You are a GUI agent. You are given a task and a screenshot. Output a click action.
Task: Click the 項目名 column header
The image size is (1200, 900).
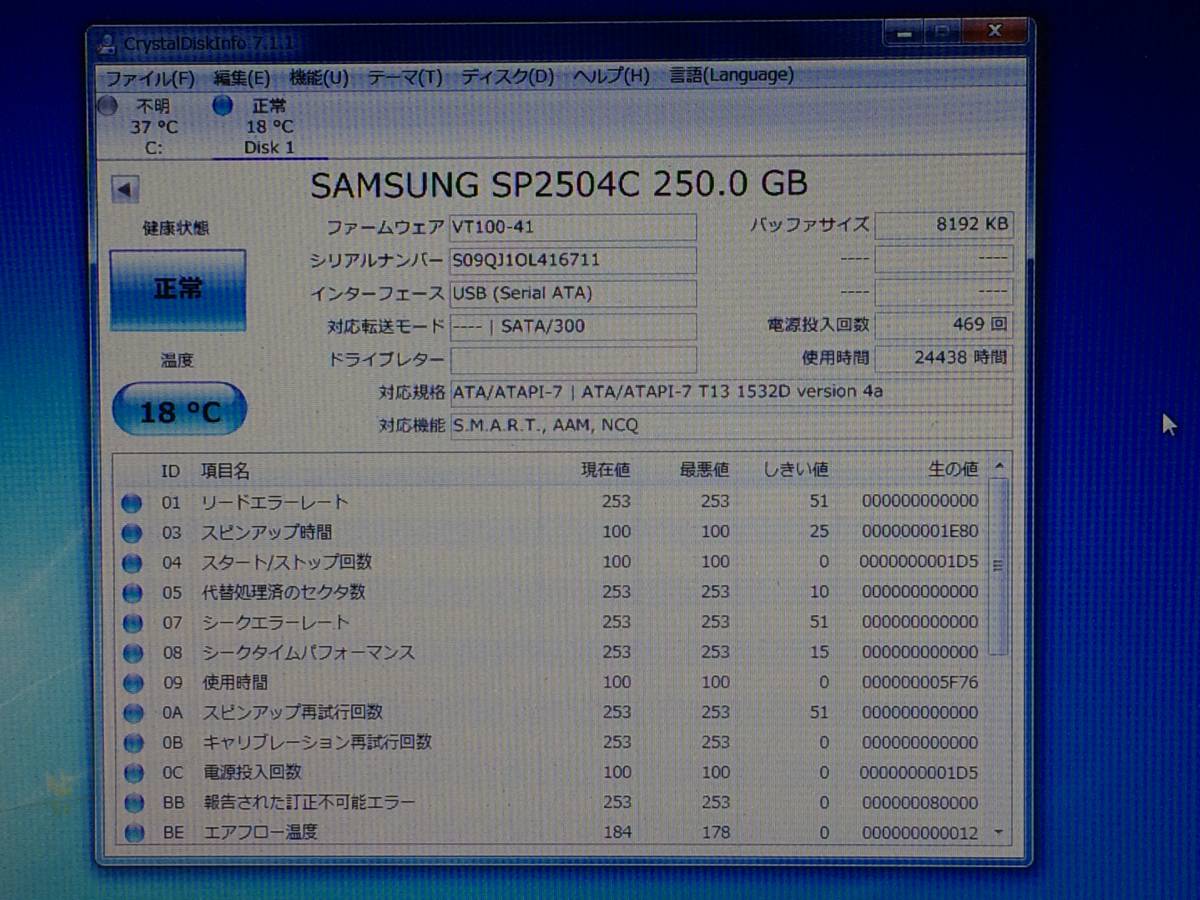[225, 471]
